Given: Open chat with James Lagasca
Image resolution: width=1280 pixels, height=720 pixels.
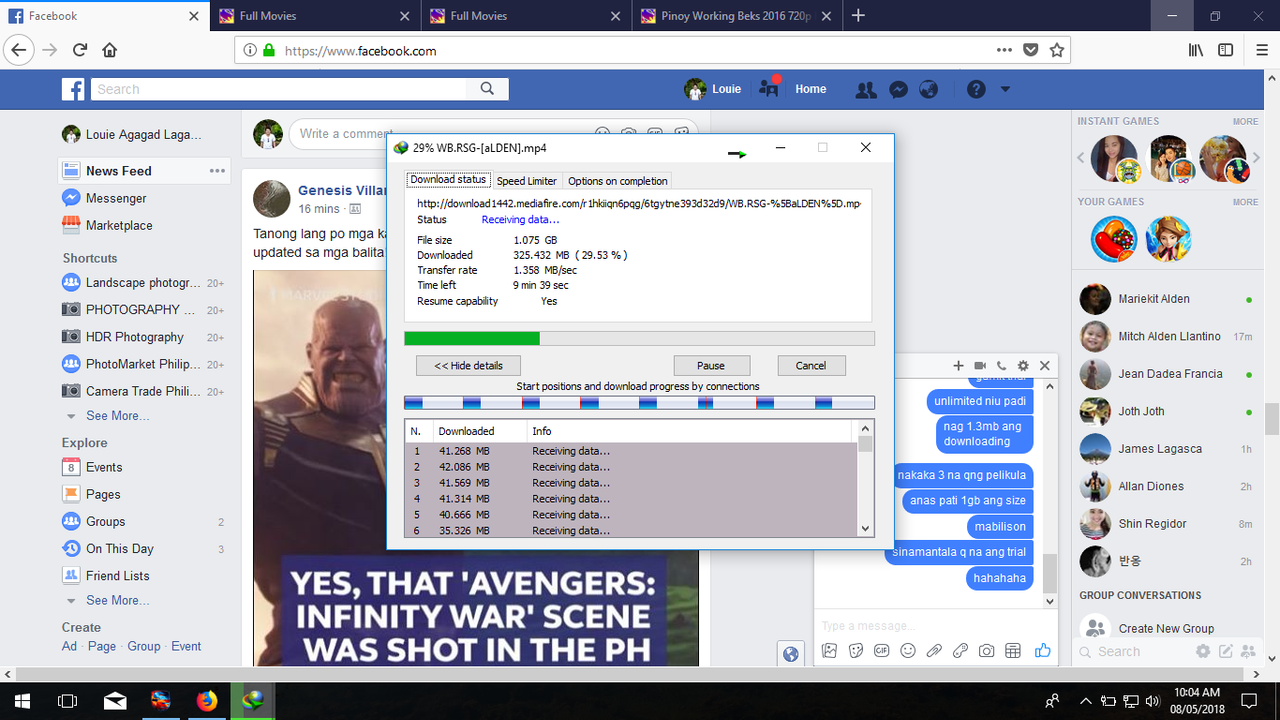Looking at the screenshot, I should (x=1166, y=449).
